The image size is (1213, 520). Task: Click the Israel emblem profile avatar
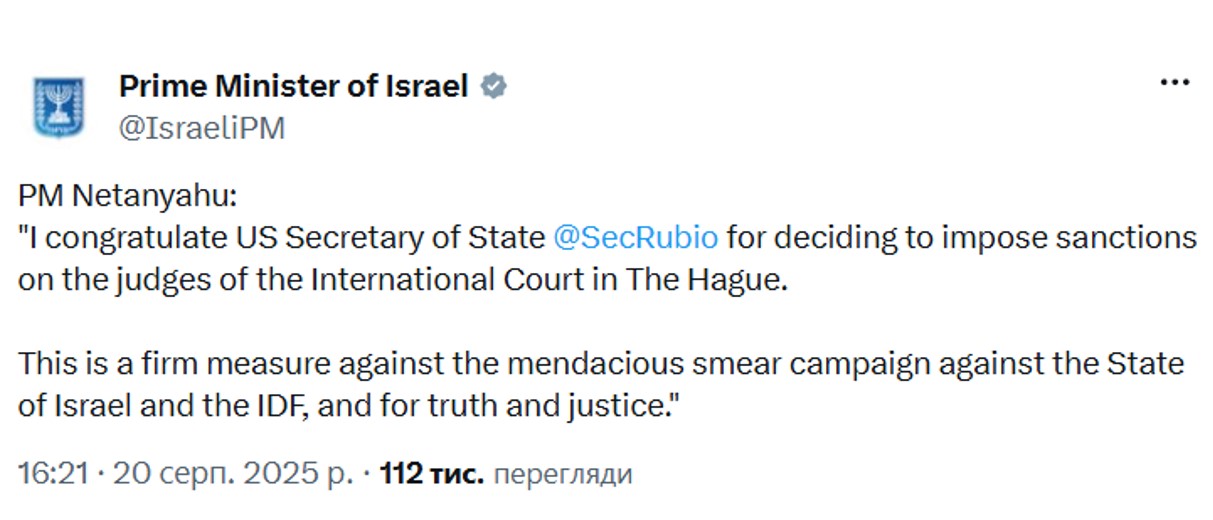tap(60, 107)
